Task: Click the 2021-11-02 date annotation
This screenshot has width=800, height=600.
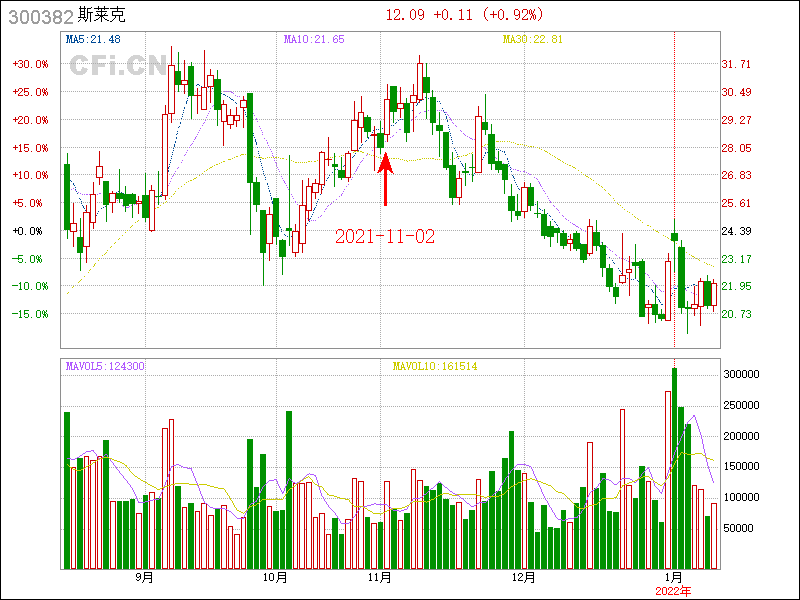Action: click(x=385, y=237)
